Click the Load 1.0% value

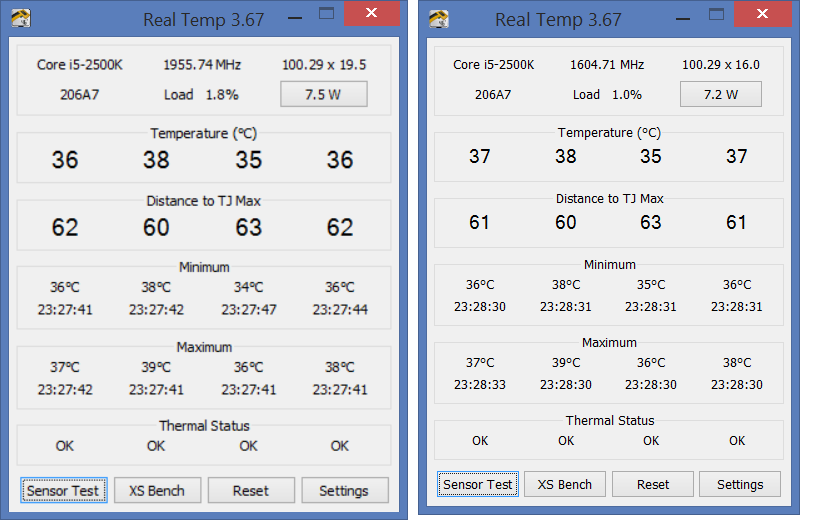point(607,94)
